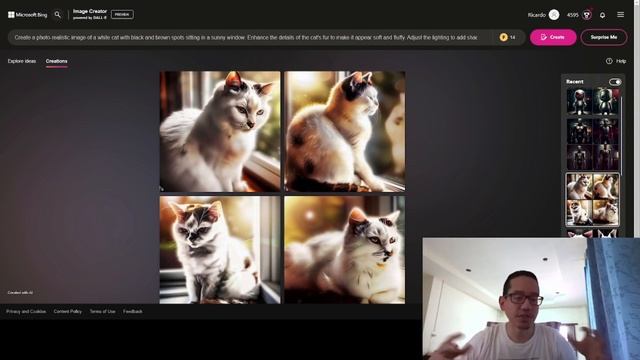Click the PREVIEW badge
Image resolution: width=640 pixels, height=360 pixels.
pyautogui.click(x=122, y=14)
